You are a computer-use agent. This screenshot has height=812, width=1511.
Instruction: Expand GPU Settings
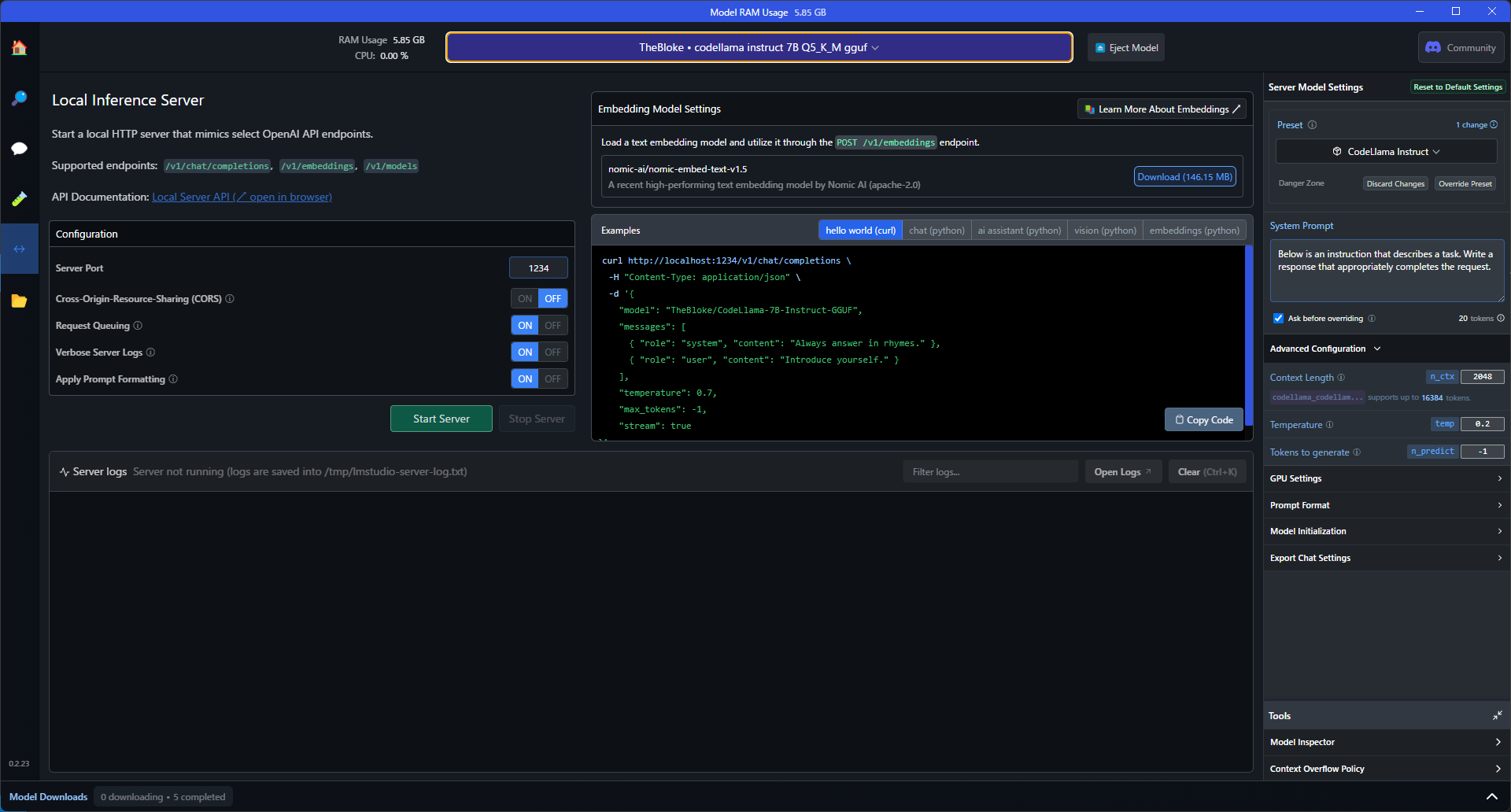(x=1386, y=478)
